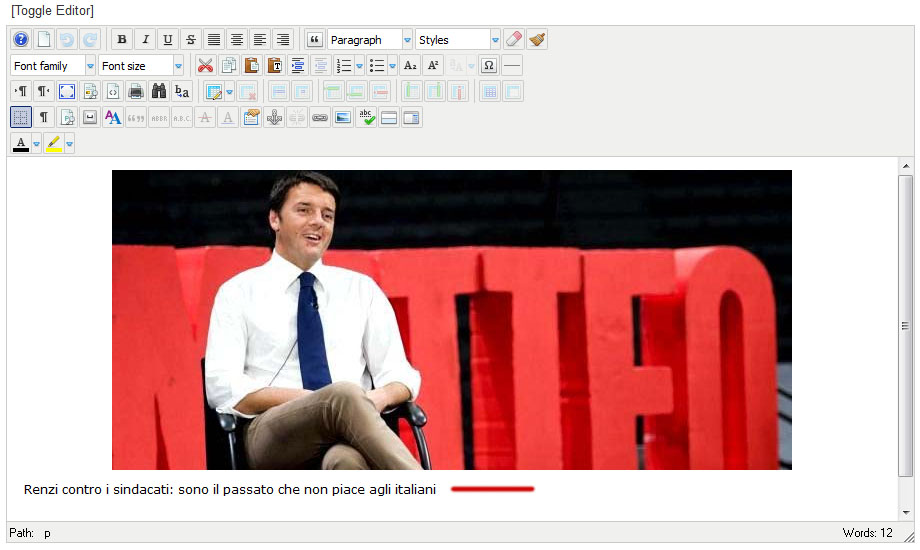Insert special character with Omega icon
The width and height of the screenshot is (920, 550).
point(489,66)
